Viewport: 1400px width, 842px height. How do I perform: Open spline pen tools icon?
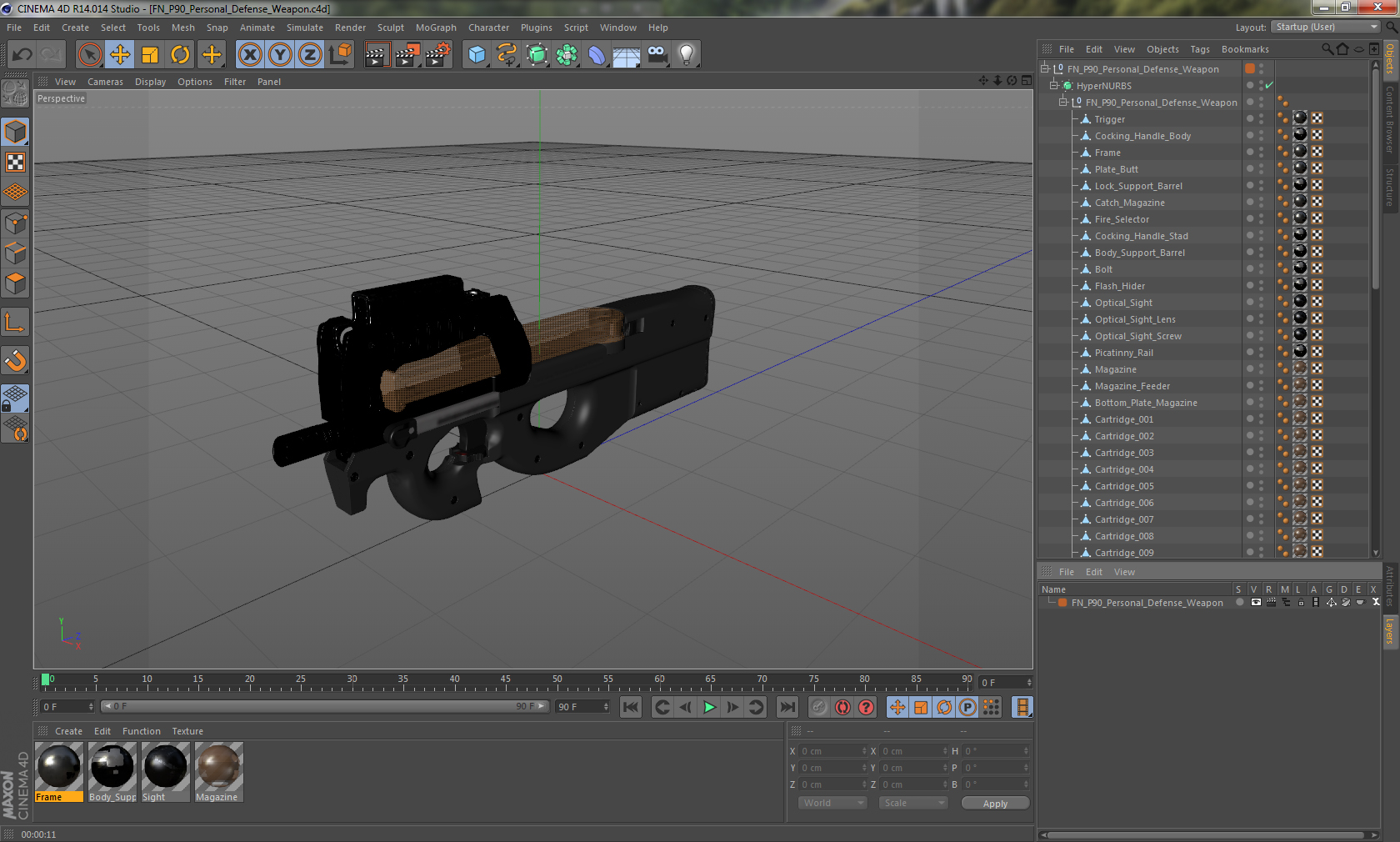click(507, 55)
